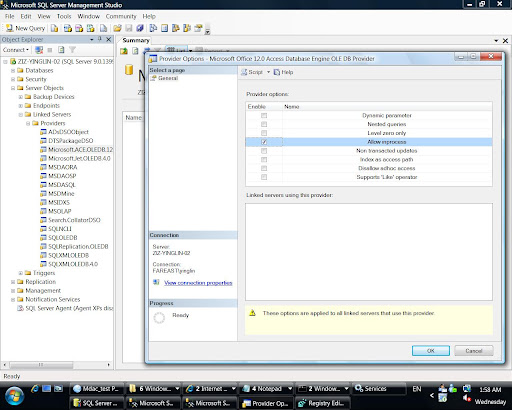Click the New Query toolbar button
The image size is (512, 410).
(x=25, y=28)
